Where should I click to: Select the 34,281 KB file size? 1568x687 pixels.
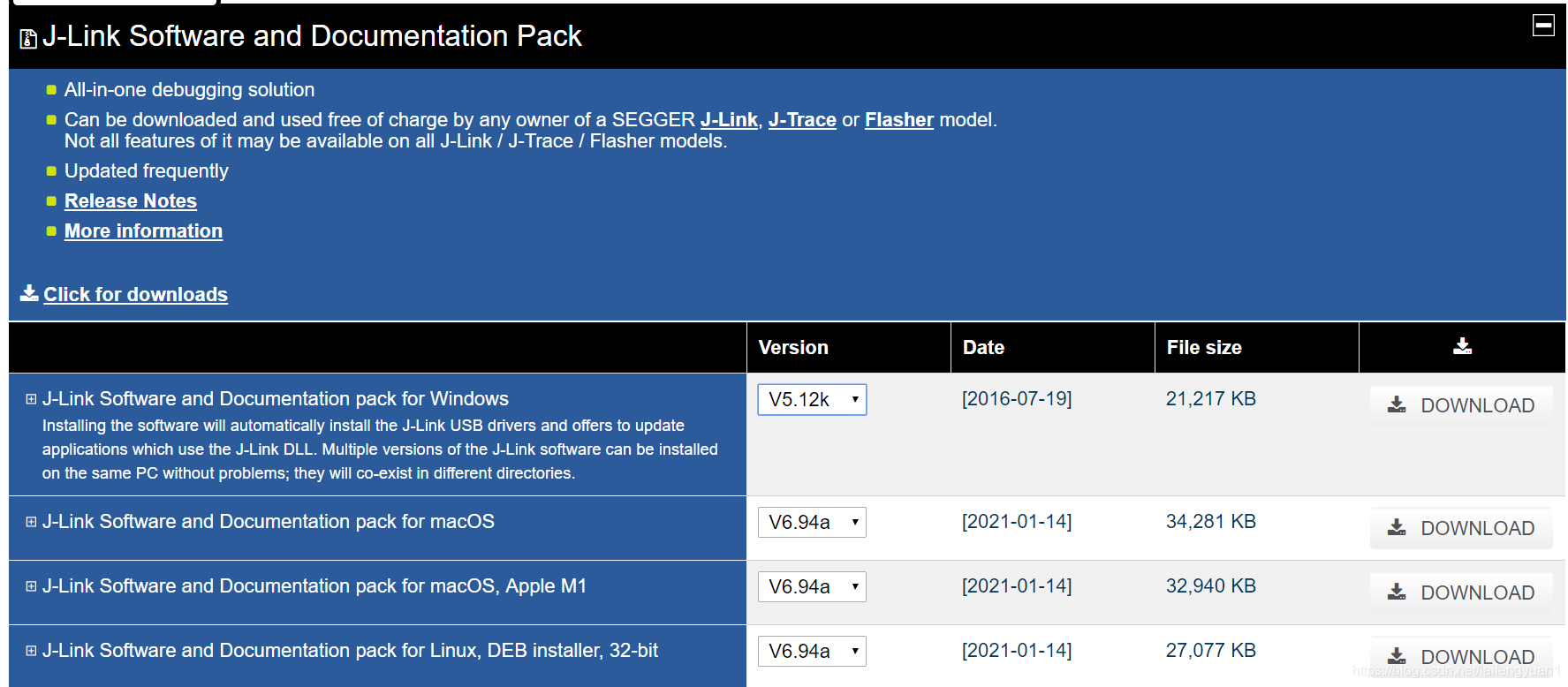[1211, 522]
